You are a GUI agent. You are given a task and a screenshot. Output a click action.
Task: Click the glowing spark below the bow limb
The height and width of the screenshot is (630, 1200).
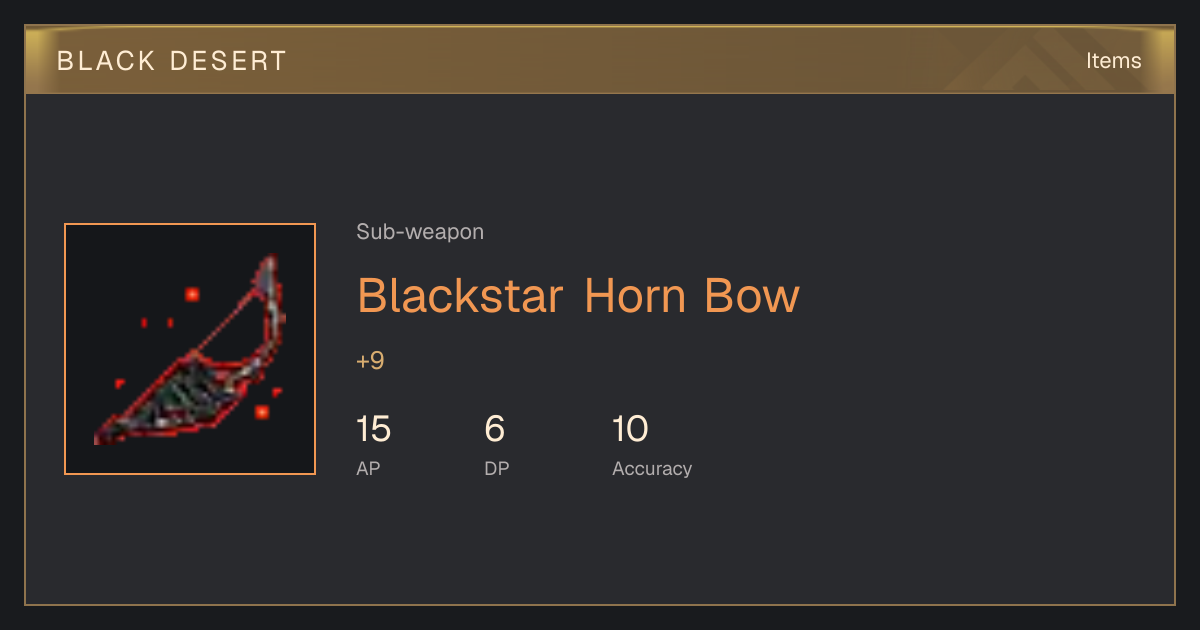pos(262,411)
